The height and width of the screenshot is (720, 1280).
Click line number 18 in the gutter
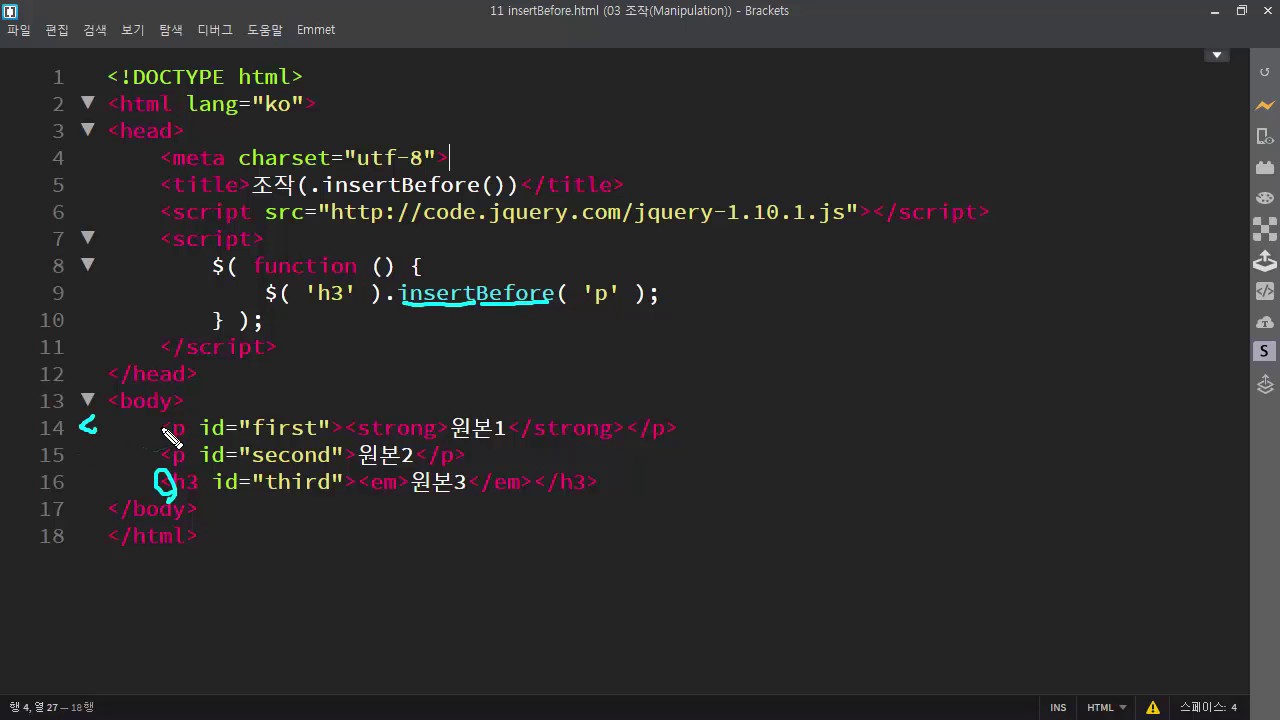pyautogui.click(x=52, y=536)
